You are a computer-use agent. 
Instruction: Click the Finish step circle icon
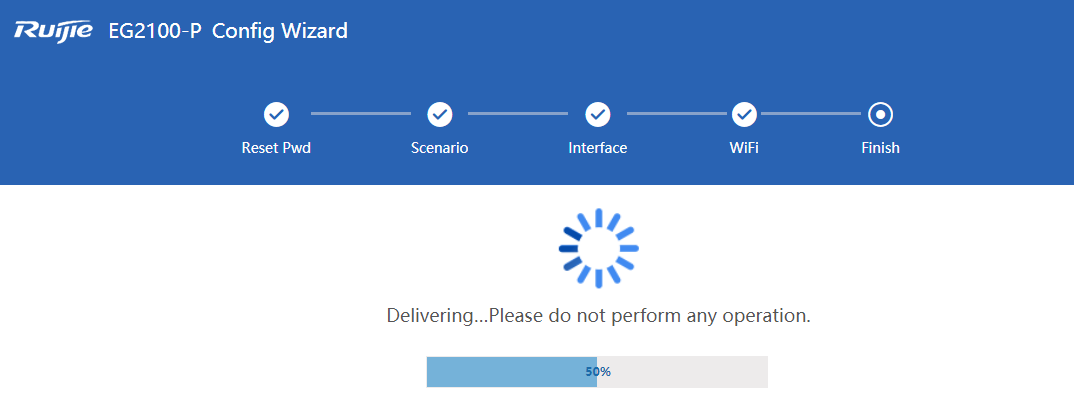pyautogui.click(x=881, y=115)
